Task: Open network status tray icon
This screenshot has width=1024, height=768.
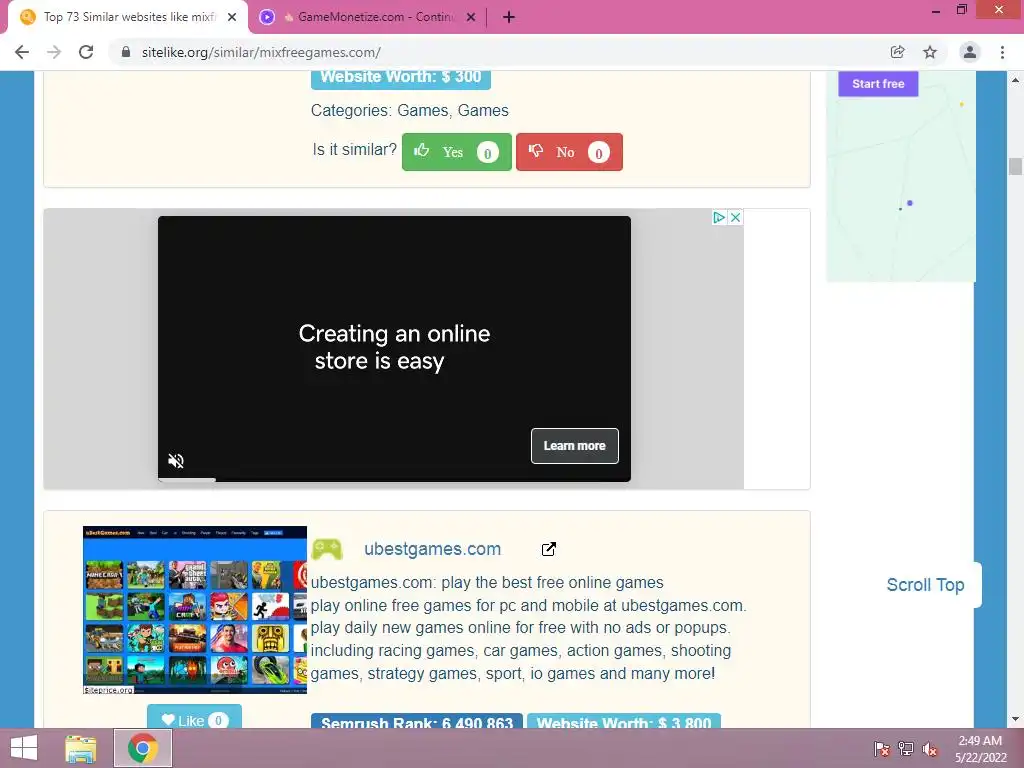Action: (906, 749)
